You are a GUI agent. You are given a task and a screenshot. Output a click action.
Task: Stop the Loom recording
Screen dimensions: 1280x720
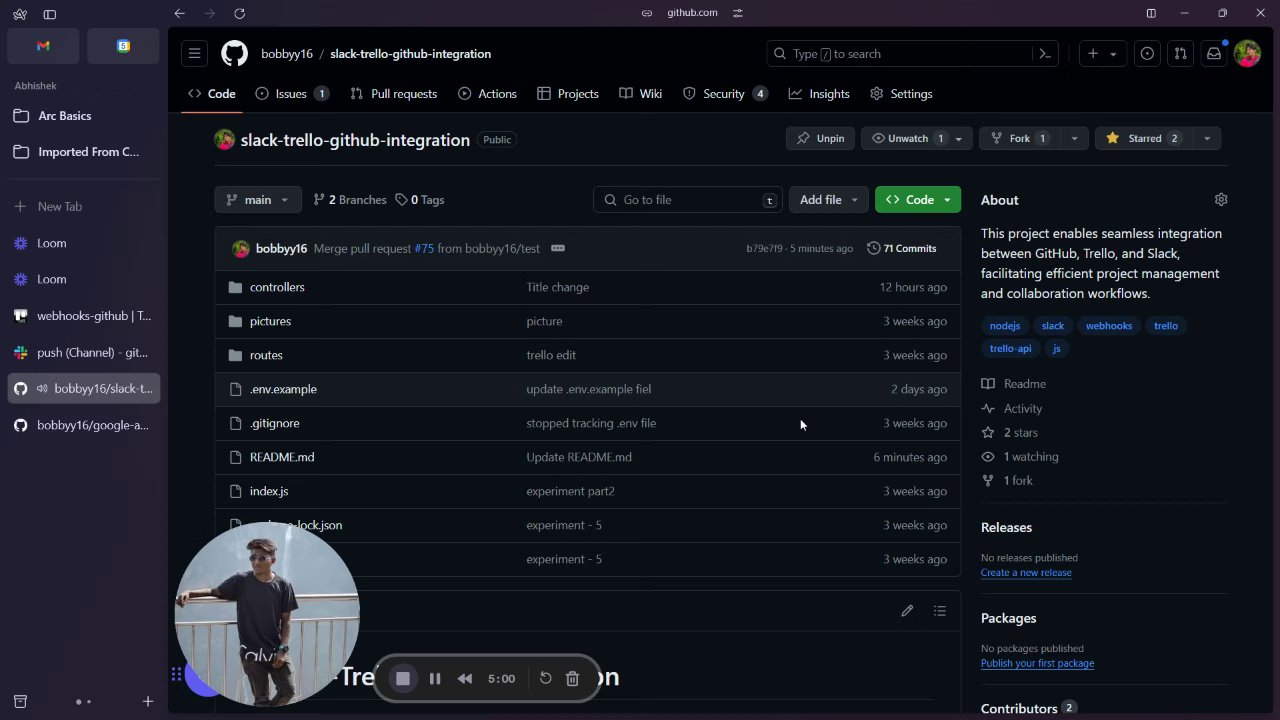[x=403, y=679]
